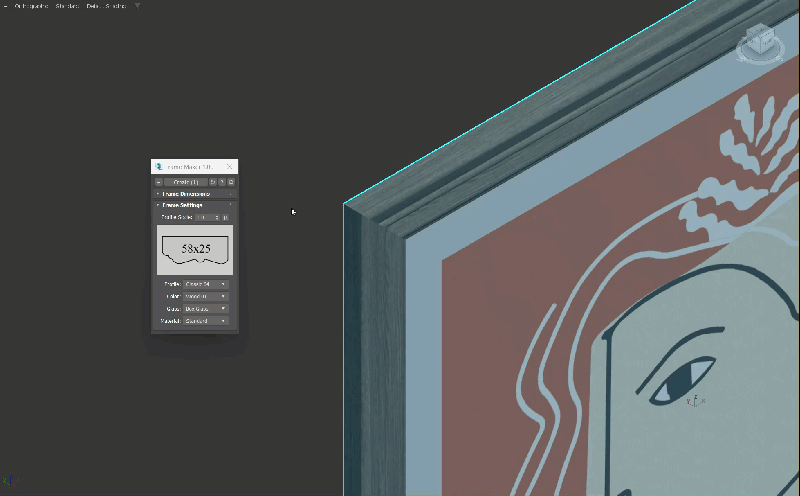The image size is (800, 496).
Task: Open the Glass dropdown
Action: tap(206, 309)
